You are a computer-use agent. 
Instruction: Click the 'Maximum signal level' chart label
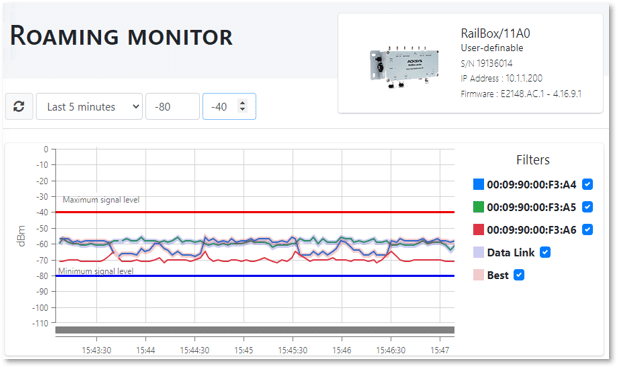coord(101,200)
